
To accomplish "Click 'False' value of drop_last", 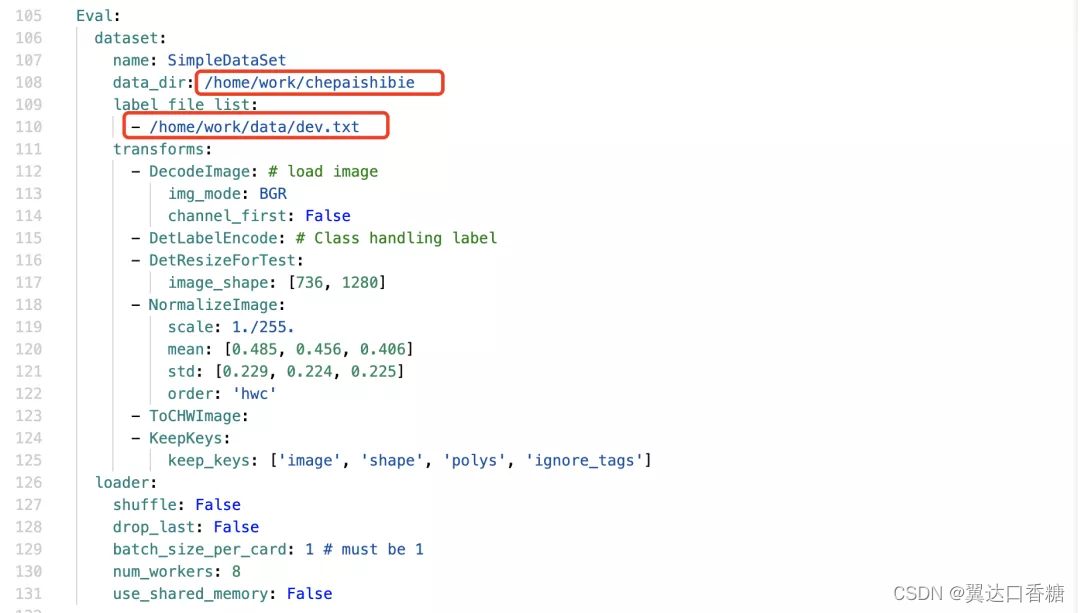I will pos(236,527).
